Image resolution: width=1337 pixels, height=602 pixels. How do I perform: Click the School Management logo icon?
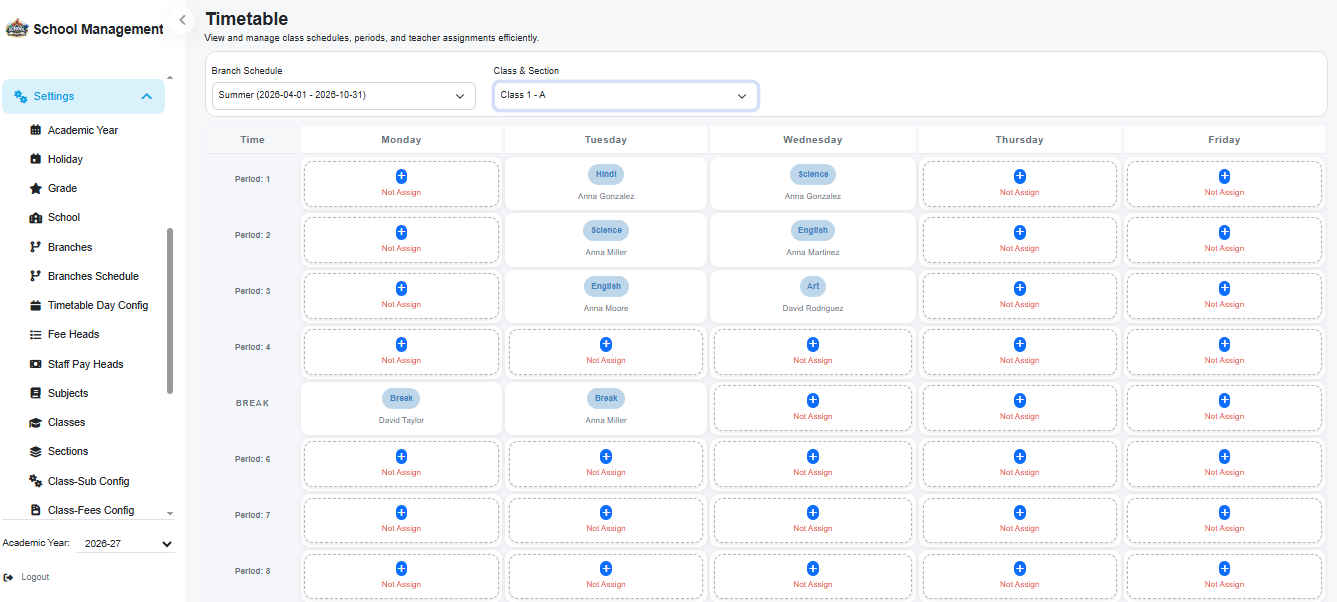(17, 29)
